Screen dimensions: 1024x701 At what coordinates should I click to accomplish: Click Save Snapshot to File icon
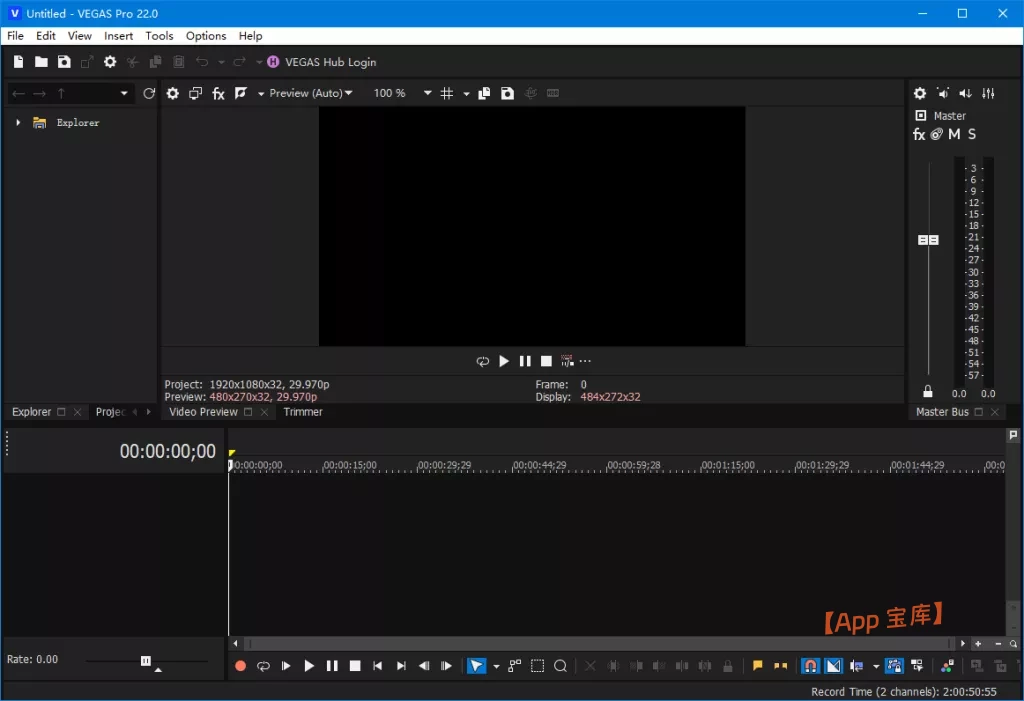point(507,93)
